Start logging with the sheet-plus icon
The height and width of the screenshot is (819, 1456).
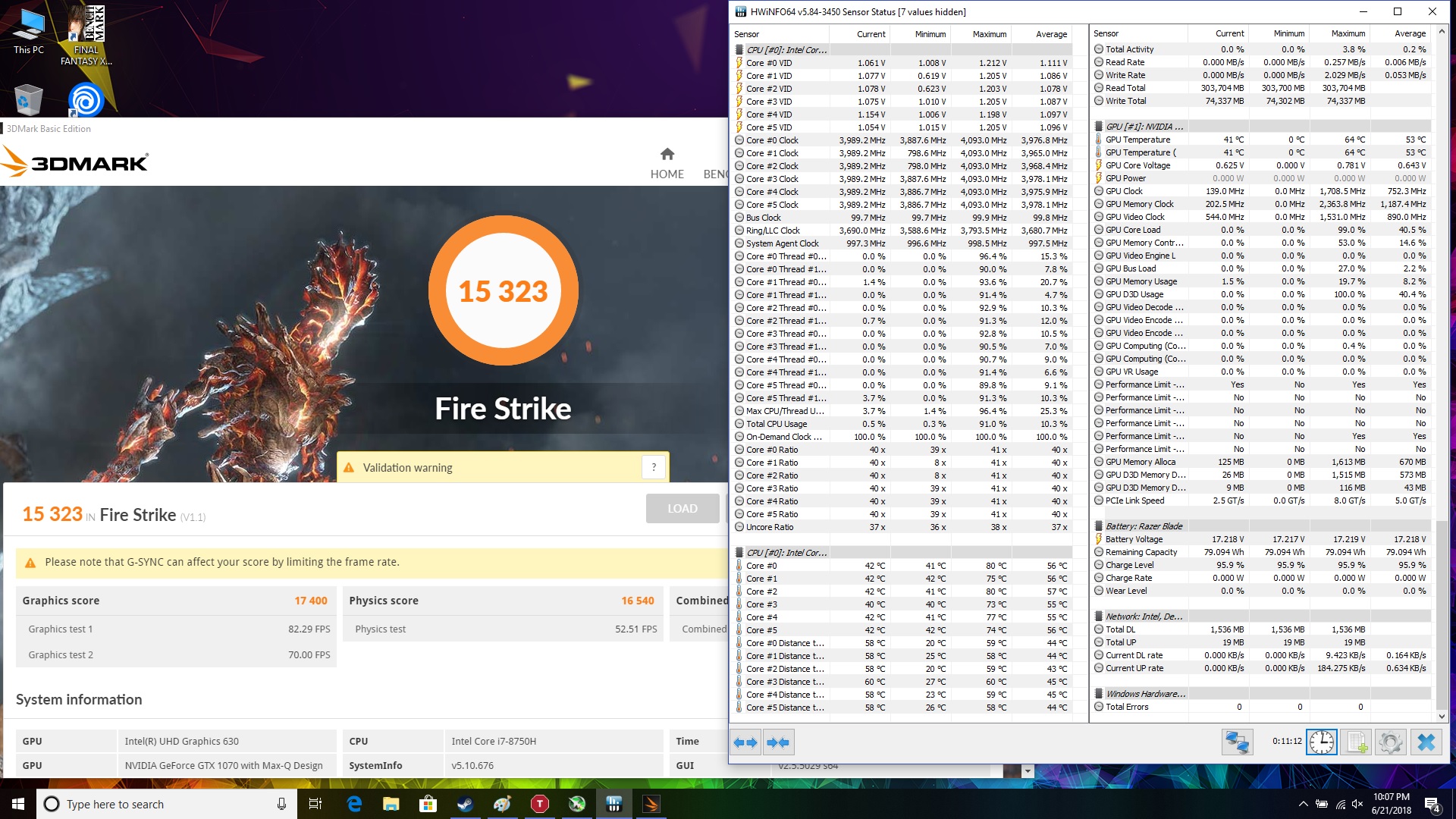click(x=1356, y=742)
